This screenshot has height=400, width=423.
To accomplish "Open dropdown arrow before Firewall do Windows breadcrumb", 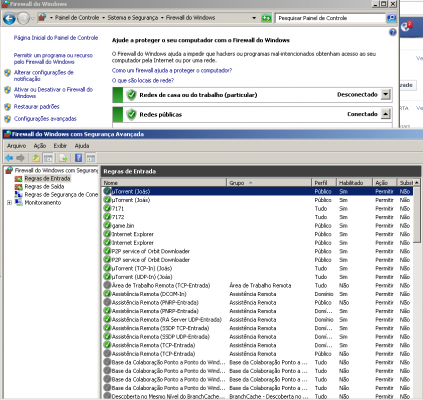I will tap(162, 18).
